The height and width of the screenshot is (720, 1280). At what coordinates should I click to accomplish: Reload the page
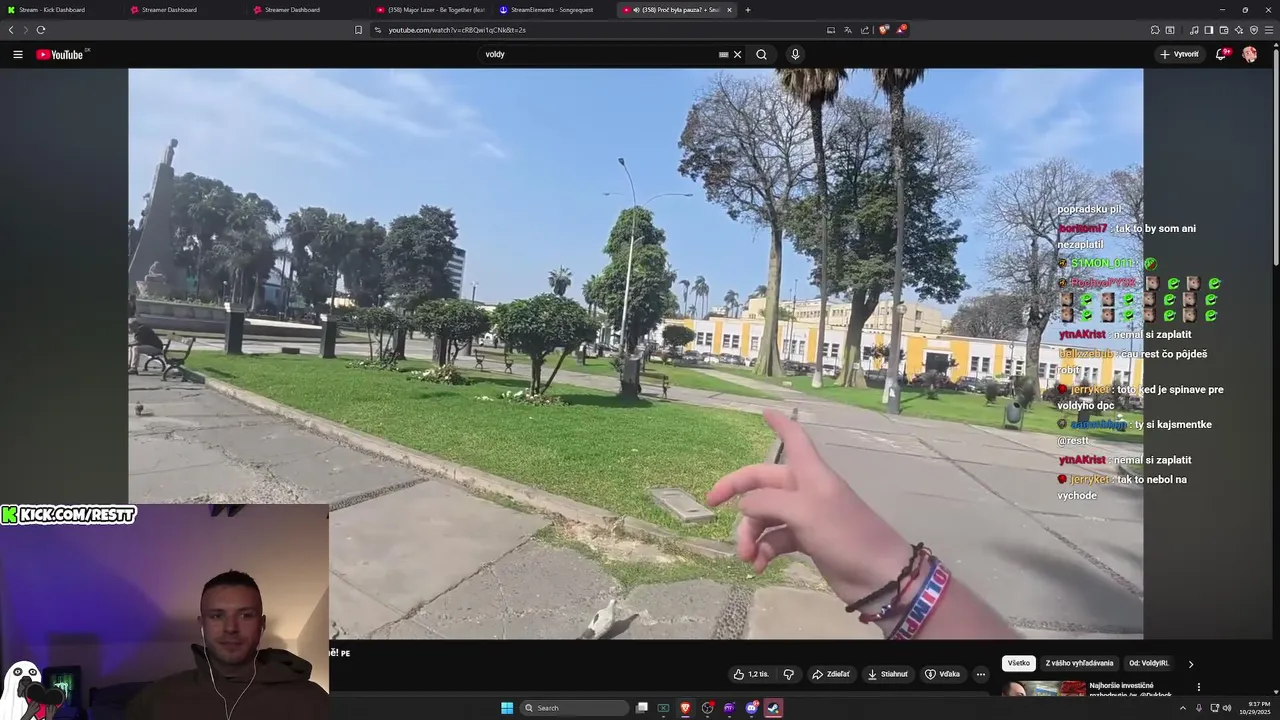click(x=41, y=30)
